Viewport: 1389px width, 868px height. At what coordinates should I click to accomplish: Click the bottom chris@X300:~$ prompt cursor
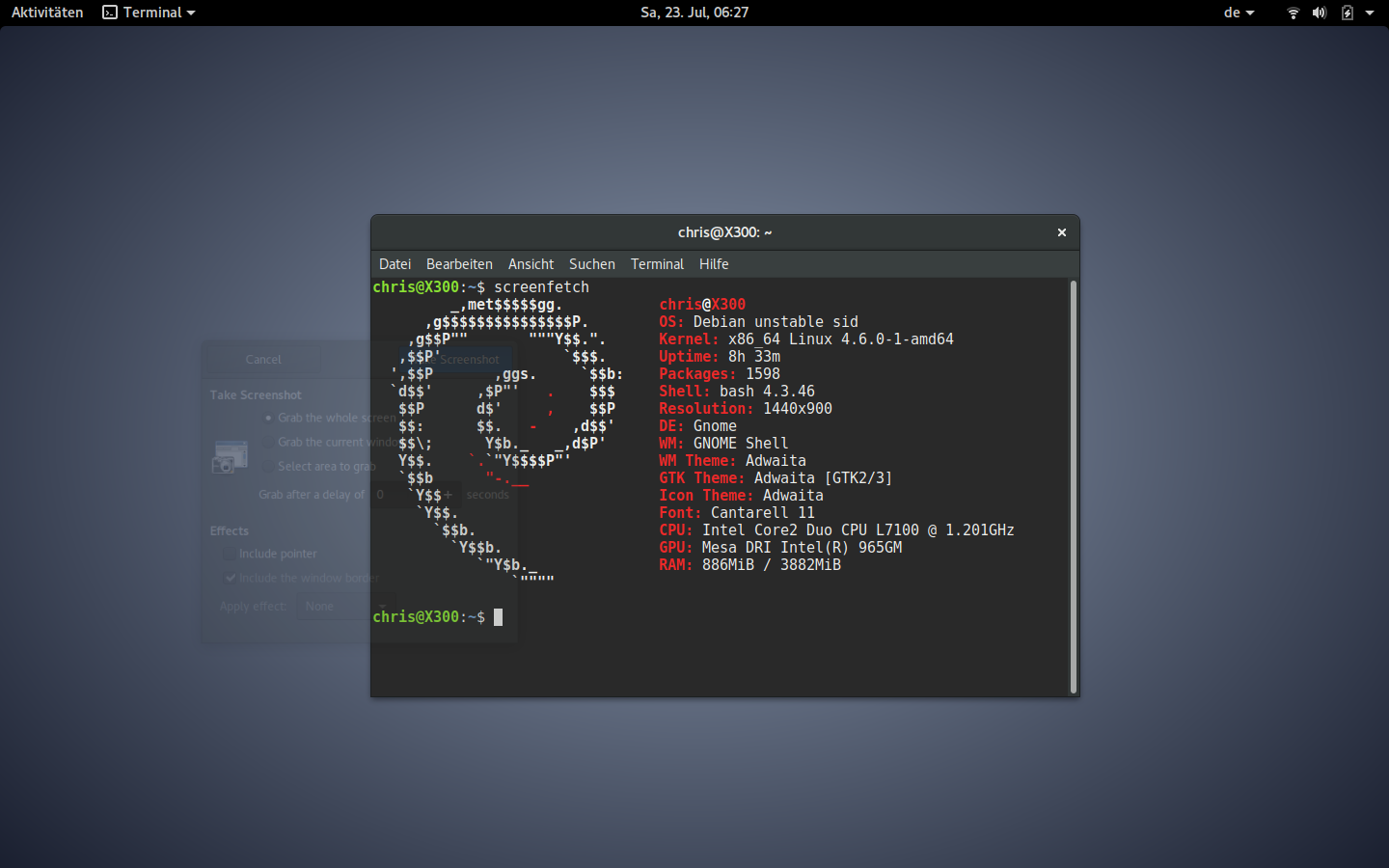tap(498, 617)
